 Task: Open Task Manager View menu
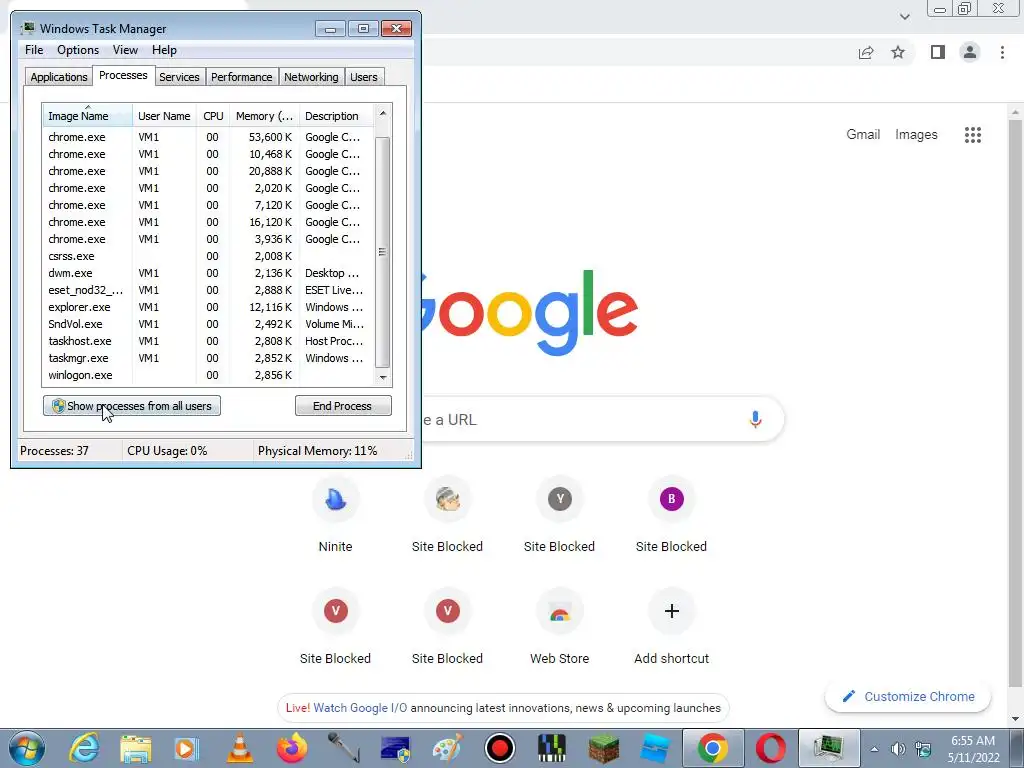click(x=125, y=50)
